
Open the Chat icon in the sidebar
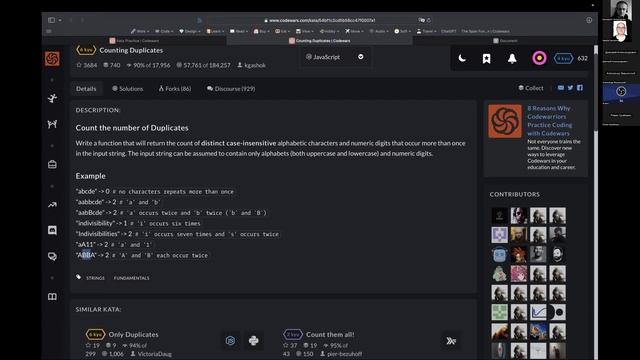pos(52,231)
